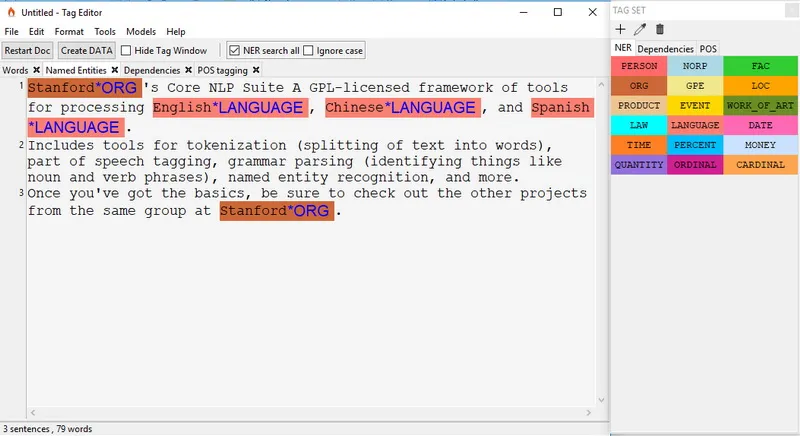Pick the TIME tag swatch

(639, 145)
